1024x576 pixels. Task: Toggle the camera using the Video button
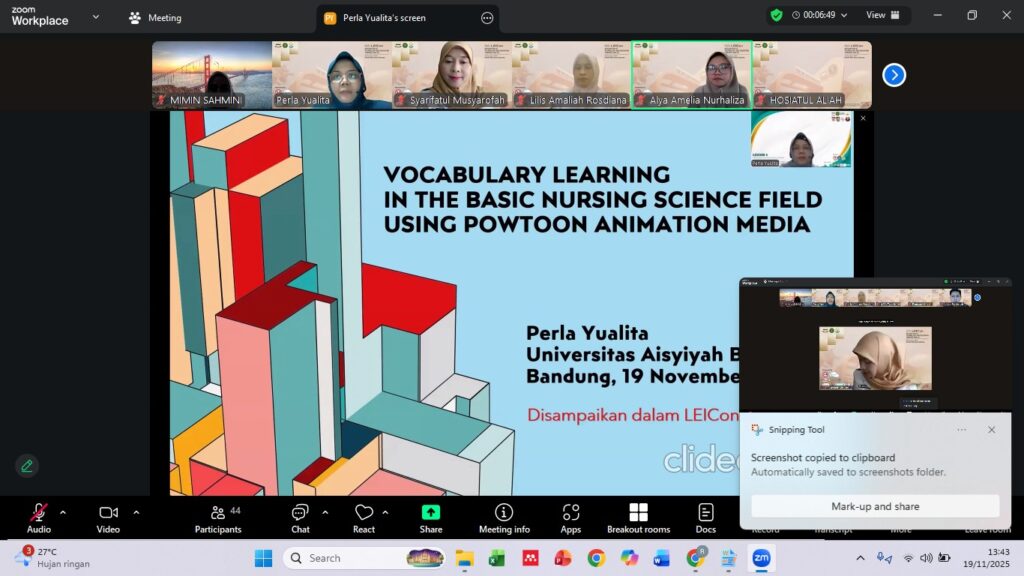(108, 513)
